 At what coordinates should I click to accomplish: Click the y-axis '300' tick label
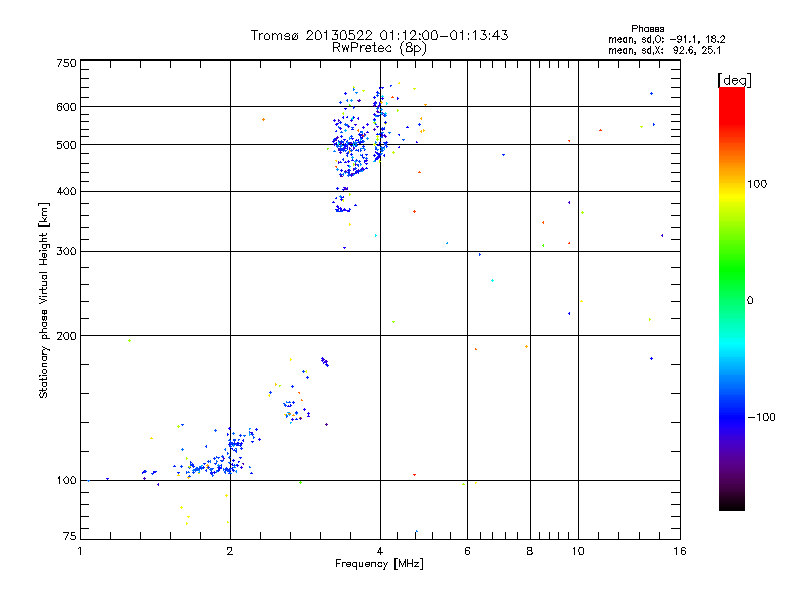coord(66,252)
